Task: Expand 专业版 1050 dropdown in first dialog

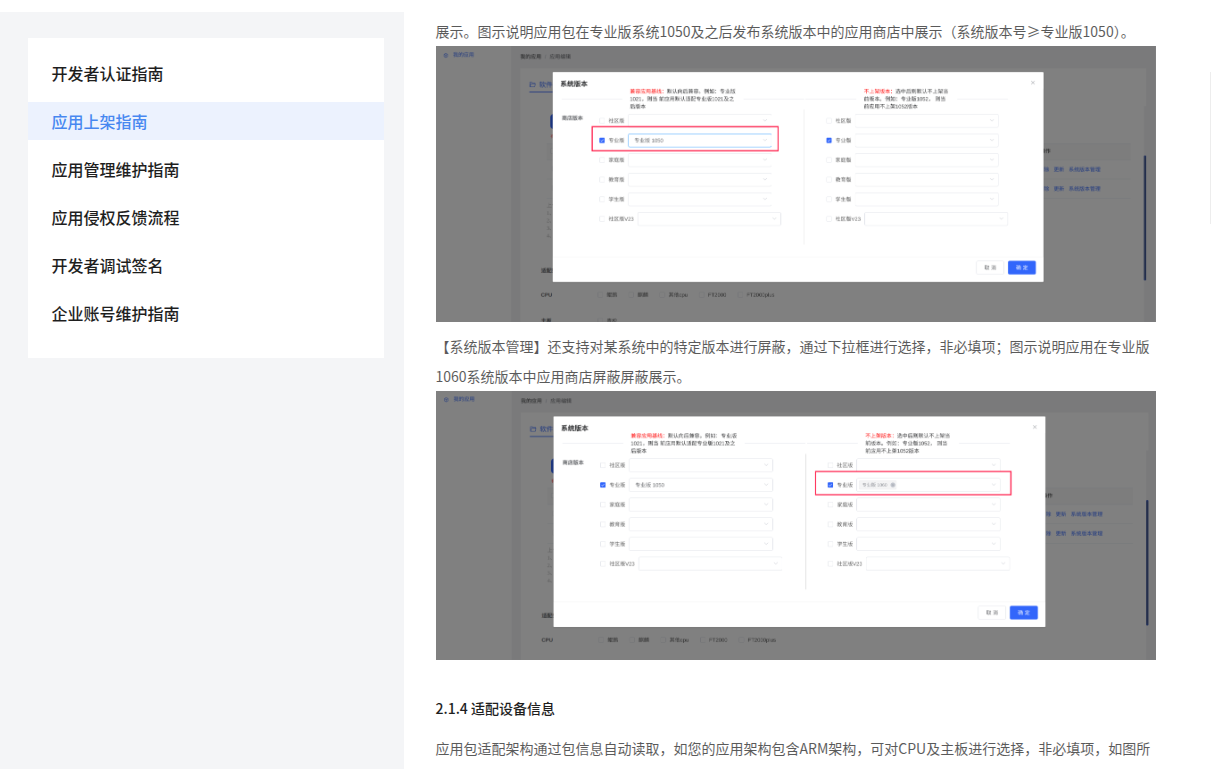Action: click(x=700, y=141)
